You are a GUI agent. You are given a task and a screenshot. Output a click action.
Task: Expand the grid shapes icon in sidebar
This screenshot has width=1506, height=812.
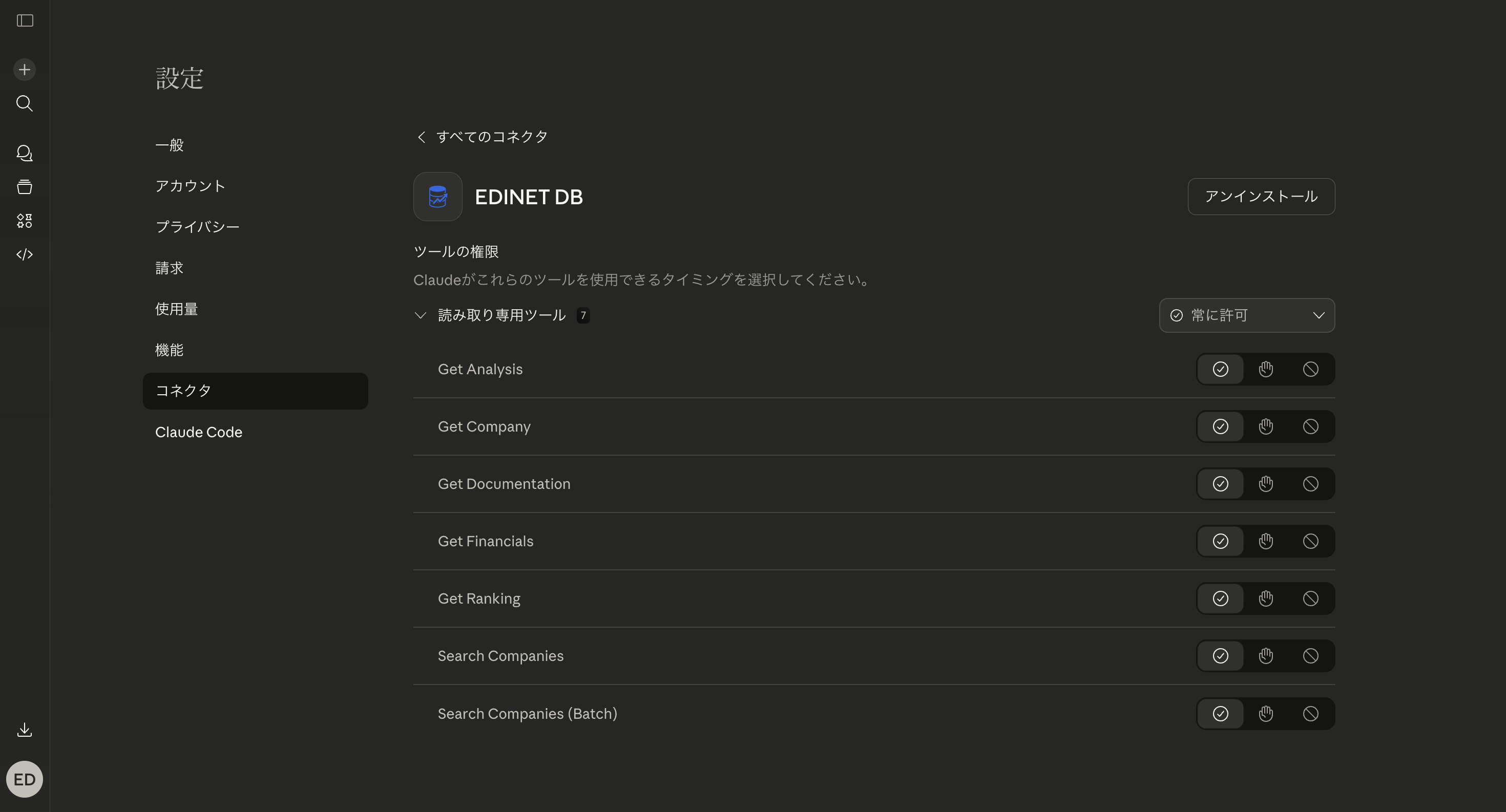coord(24,220)
